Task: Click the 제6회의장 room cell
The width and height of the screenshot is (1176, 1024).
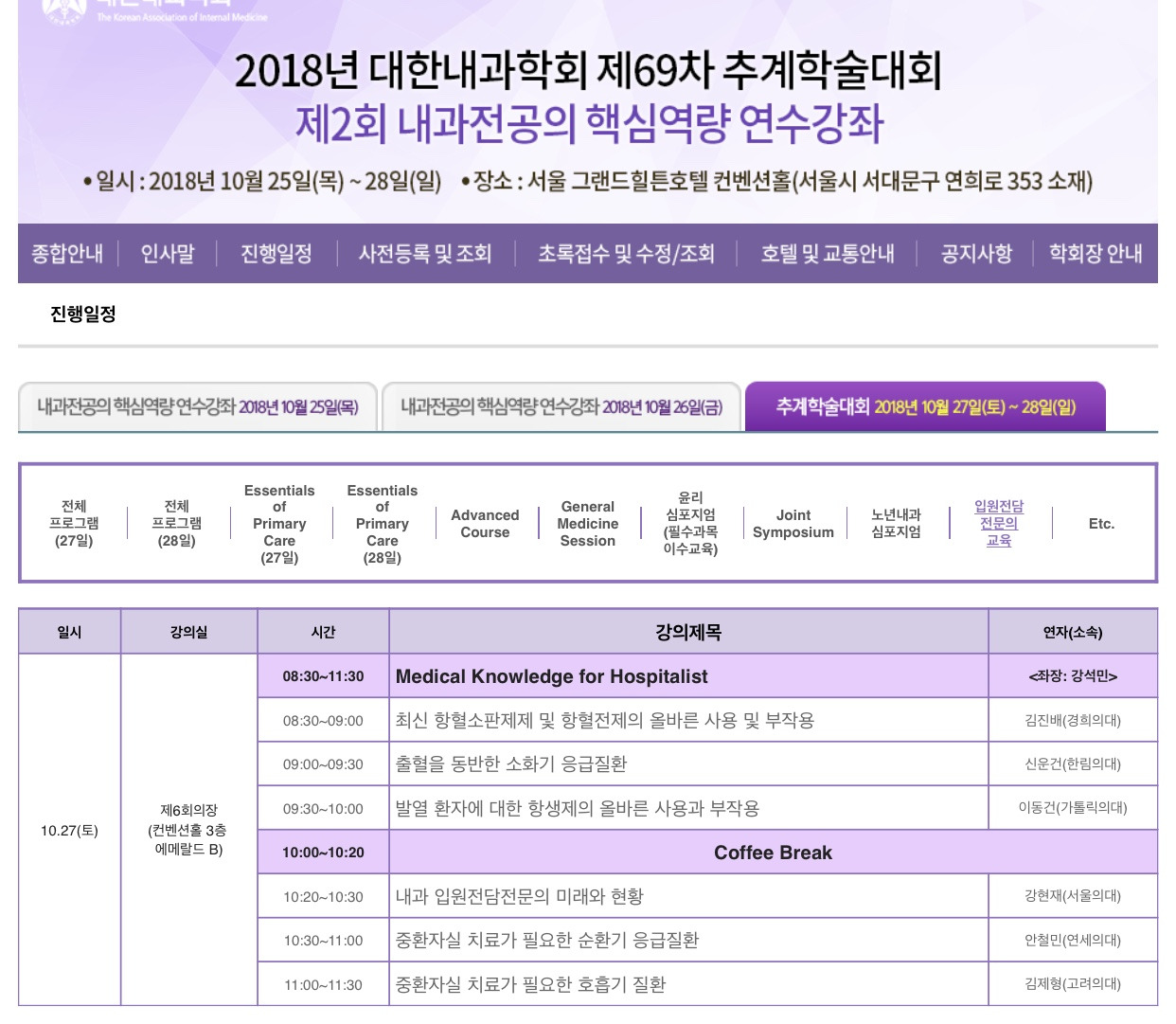Action: click(189, 830)
